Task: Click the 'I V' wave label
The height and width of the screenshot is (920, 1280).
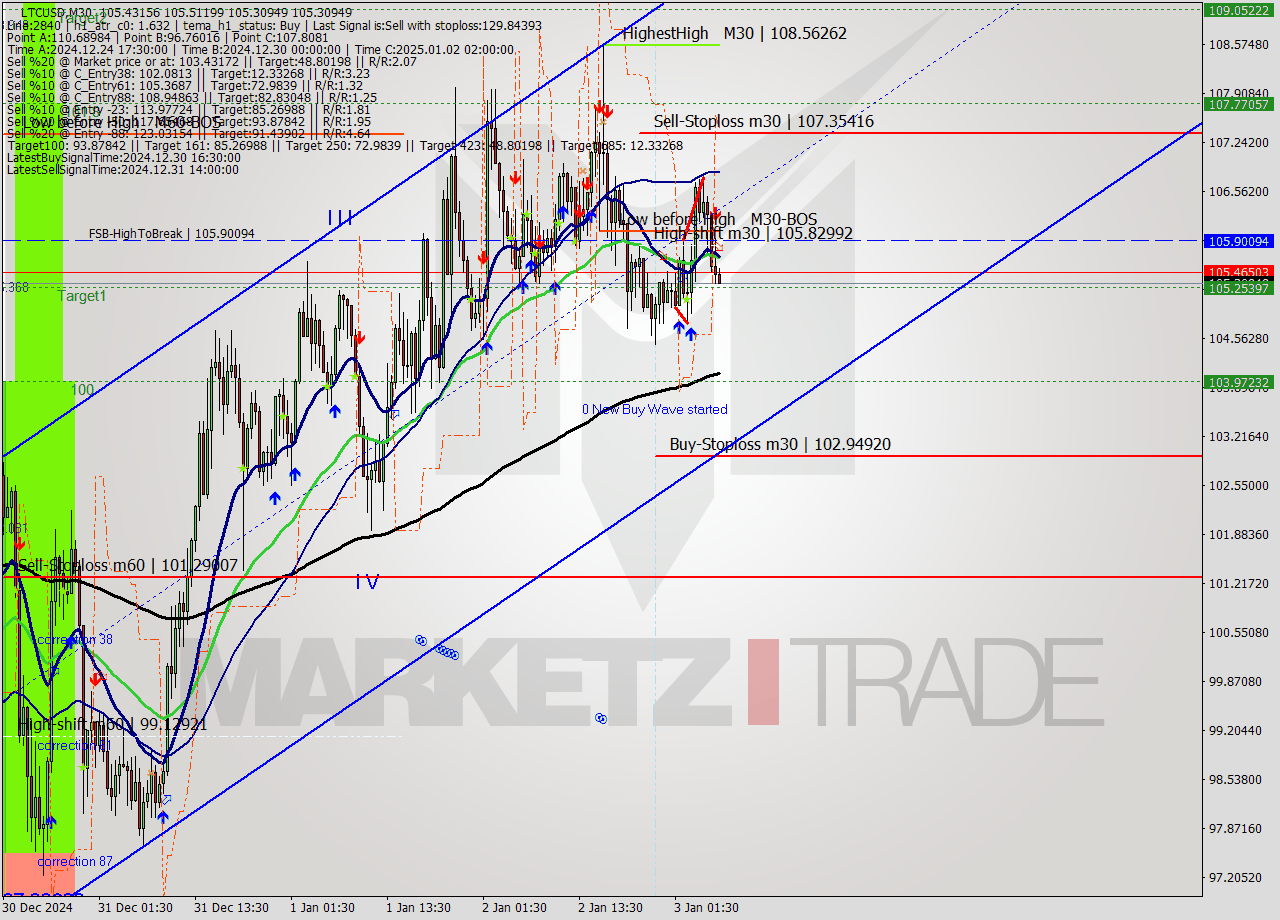Action: point(367,581)
